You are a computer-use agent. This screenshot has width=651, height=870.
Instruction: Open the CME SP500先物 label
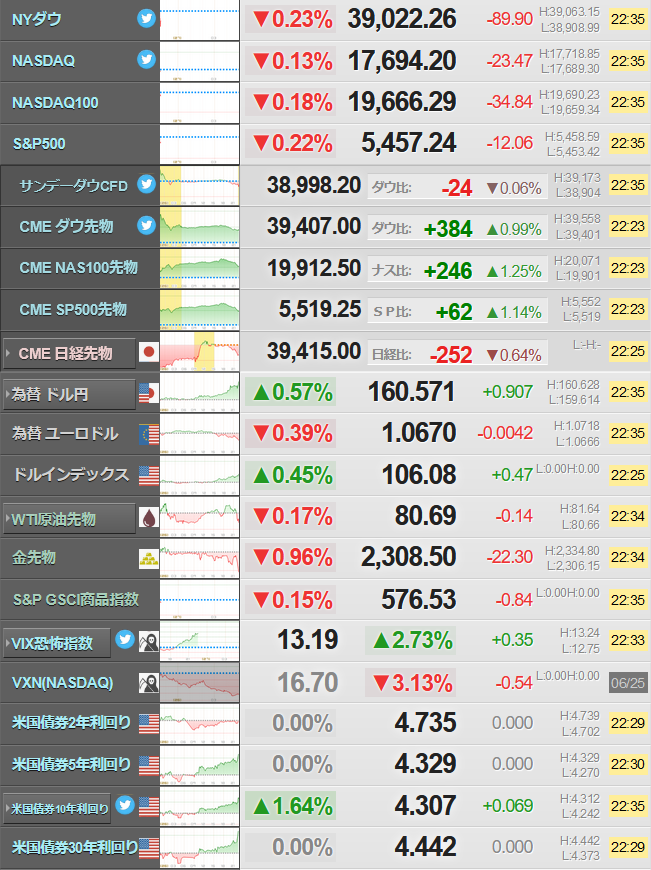coord(73,309)
